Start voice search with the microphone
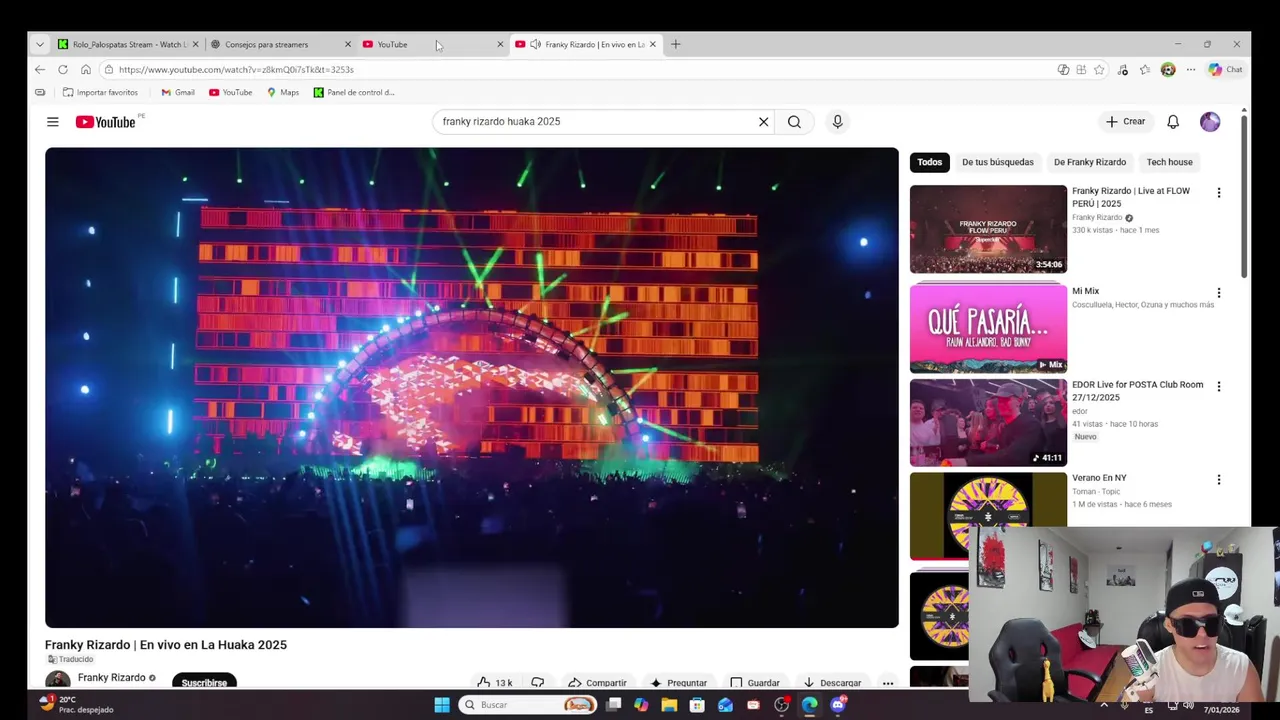The height and width of the screenshot is (720, 1280). pos(837,122)
